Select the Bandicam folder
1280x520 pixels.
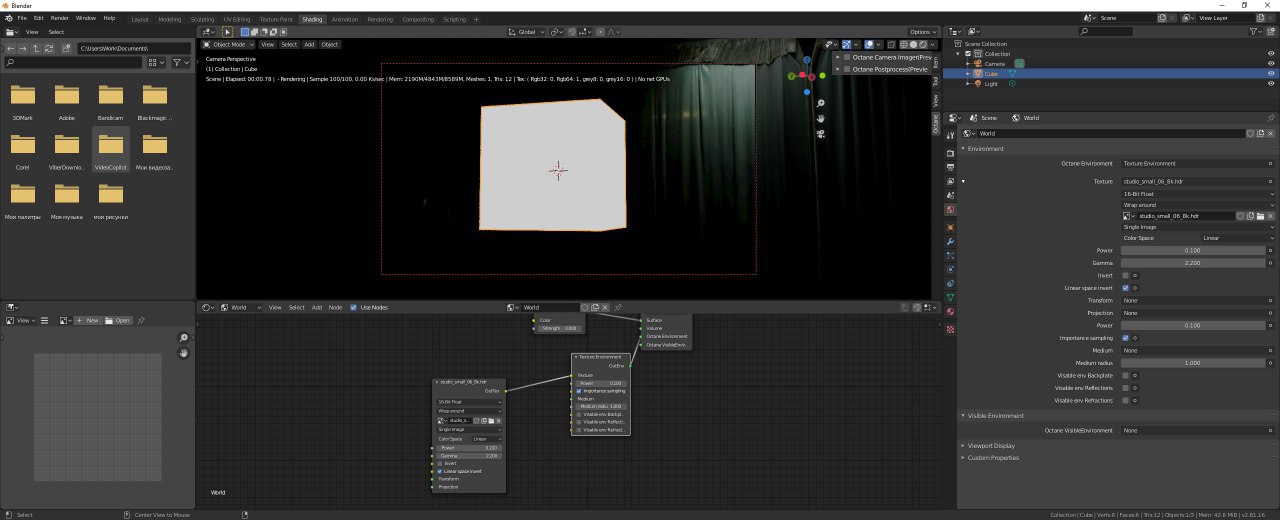click(x=111, y=101)
